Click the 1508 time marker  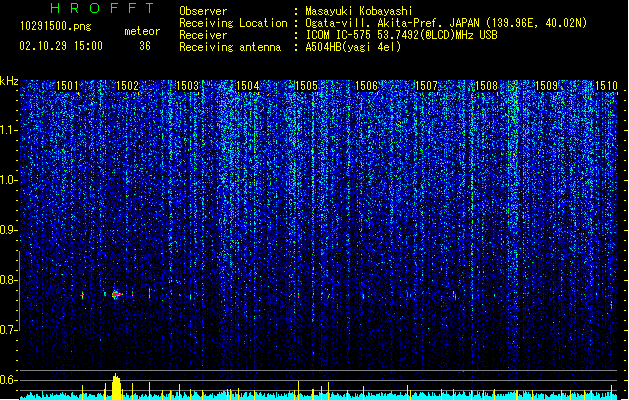[x=486, y=86]
